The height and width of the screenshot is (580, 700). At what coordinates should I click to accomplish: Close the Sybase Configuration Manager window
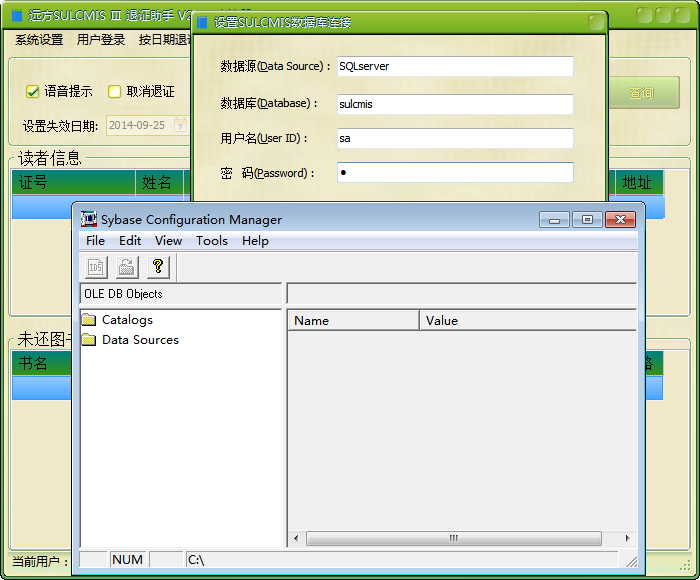tap(621, 220)
